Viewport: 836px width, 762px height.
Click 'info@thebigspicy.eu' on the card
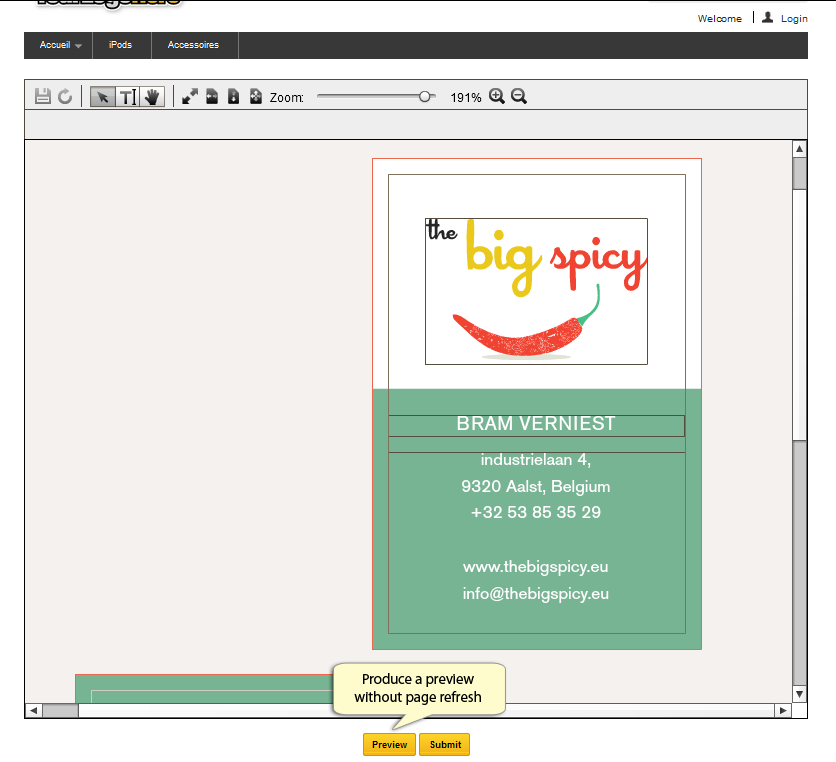(x=536, y=594)
